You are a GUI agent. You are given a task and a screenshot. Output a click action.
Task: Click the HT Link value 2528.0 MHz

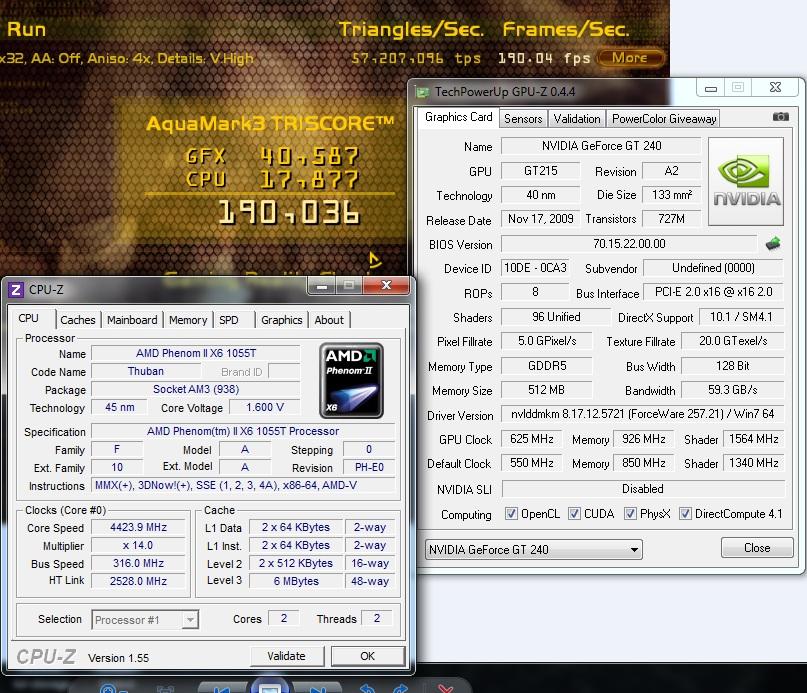tap(138, 581)
